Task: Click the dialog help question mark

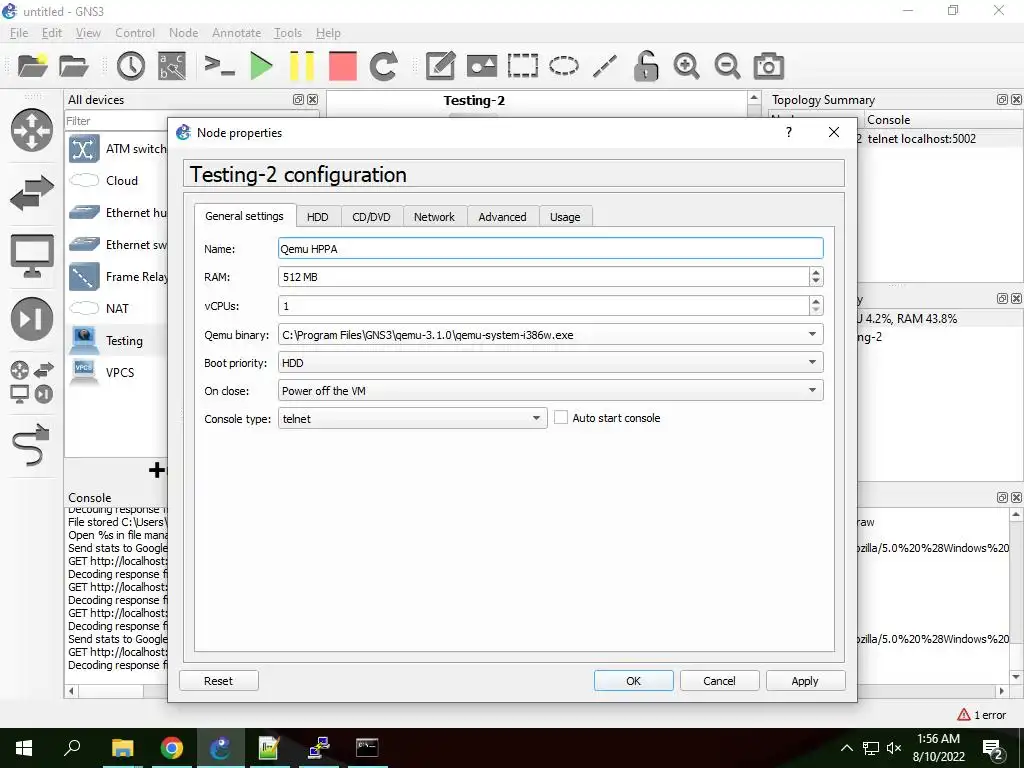Action: 788,133
